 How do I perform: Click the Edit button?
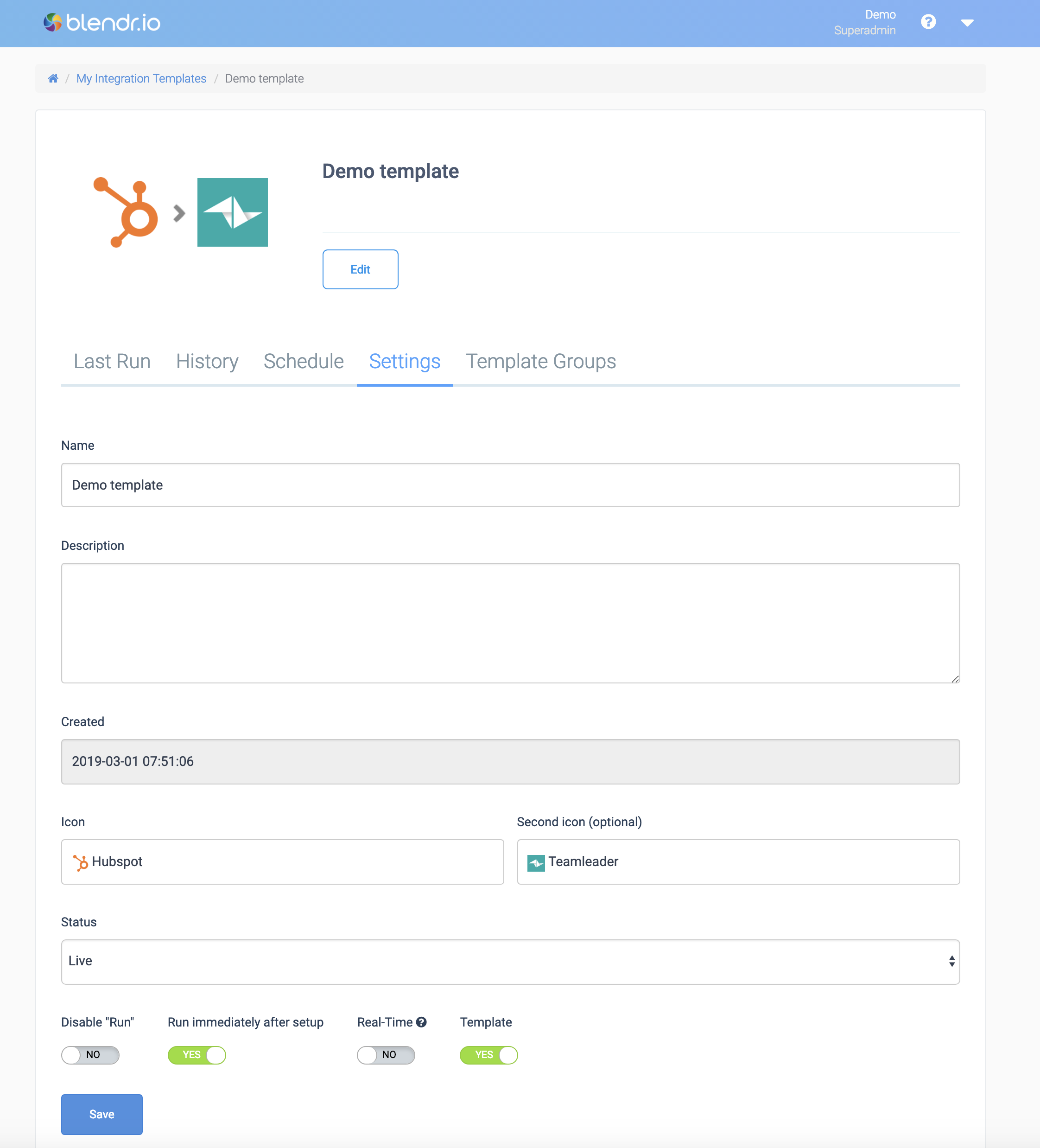pos(360,269)
